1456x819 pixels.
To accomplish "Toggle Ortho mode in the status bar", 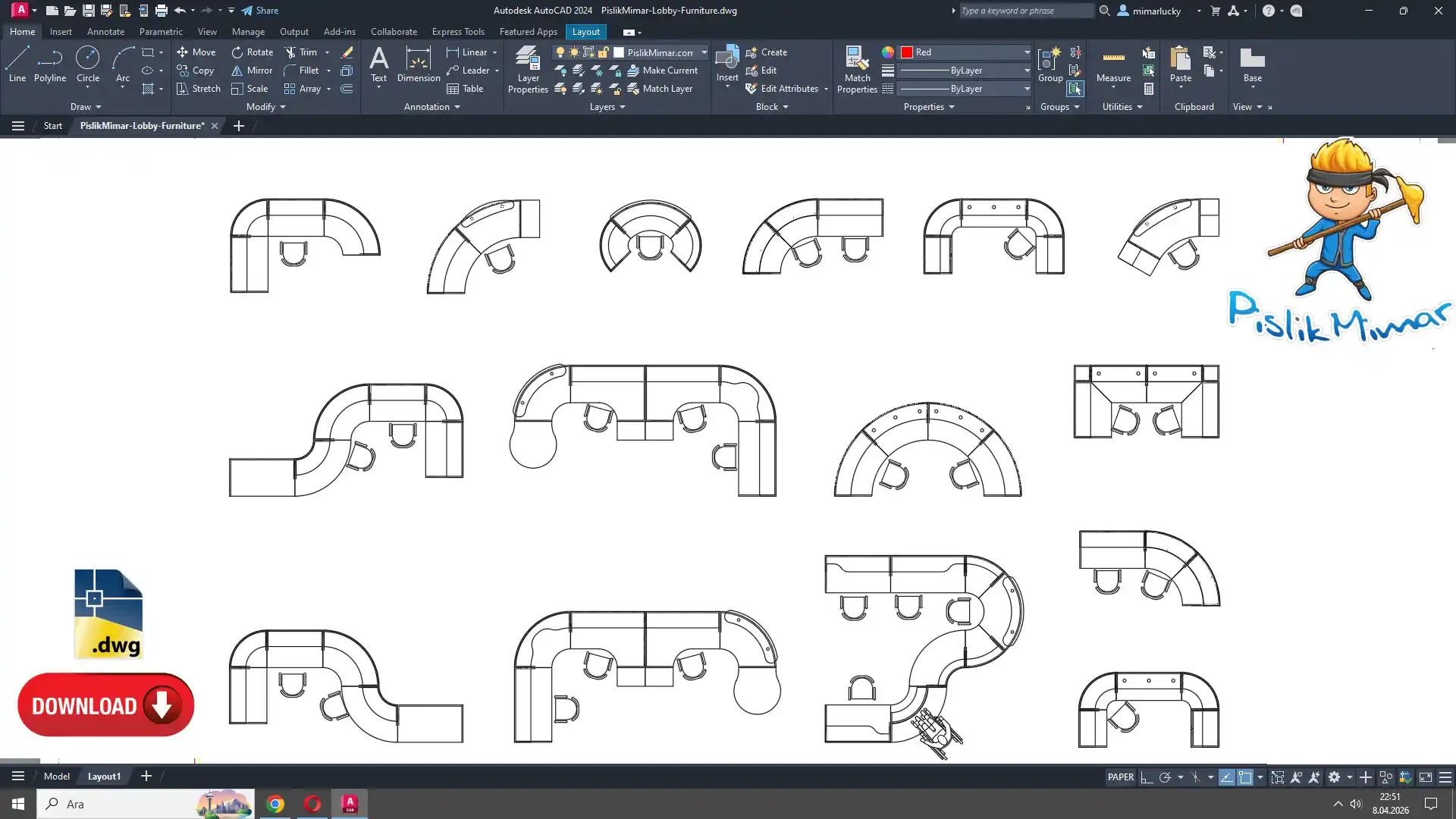I will (1147, 777).
